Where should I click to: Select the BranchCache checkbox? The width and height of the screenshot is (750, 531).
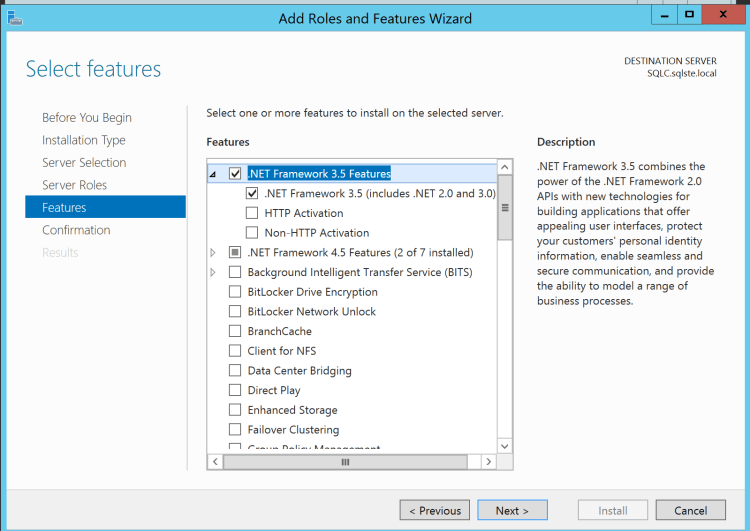click(235, 331)
